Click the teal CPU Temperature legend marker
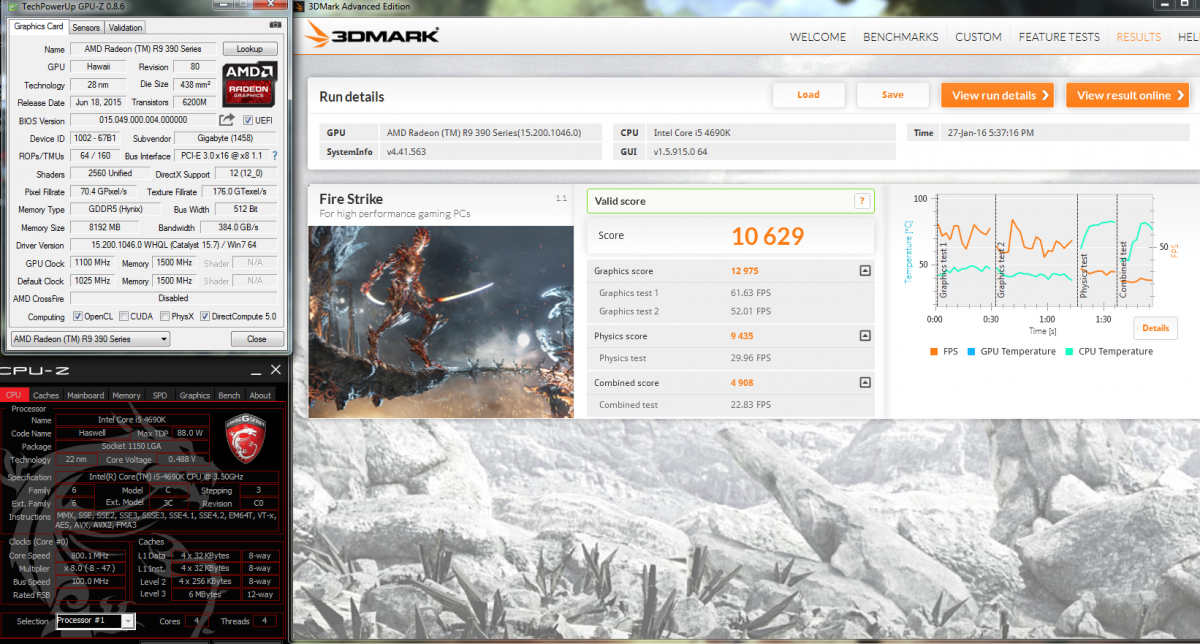 pos(1067,351)
